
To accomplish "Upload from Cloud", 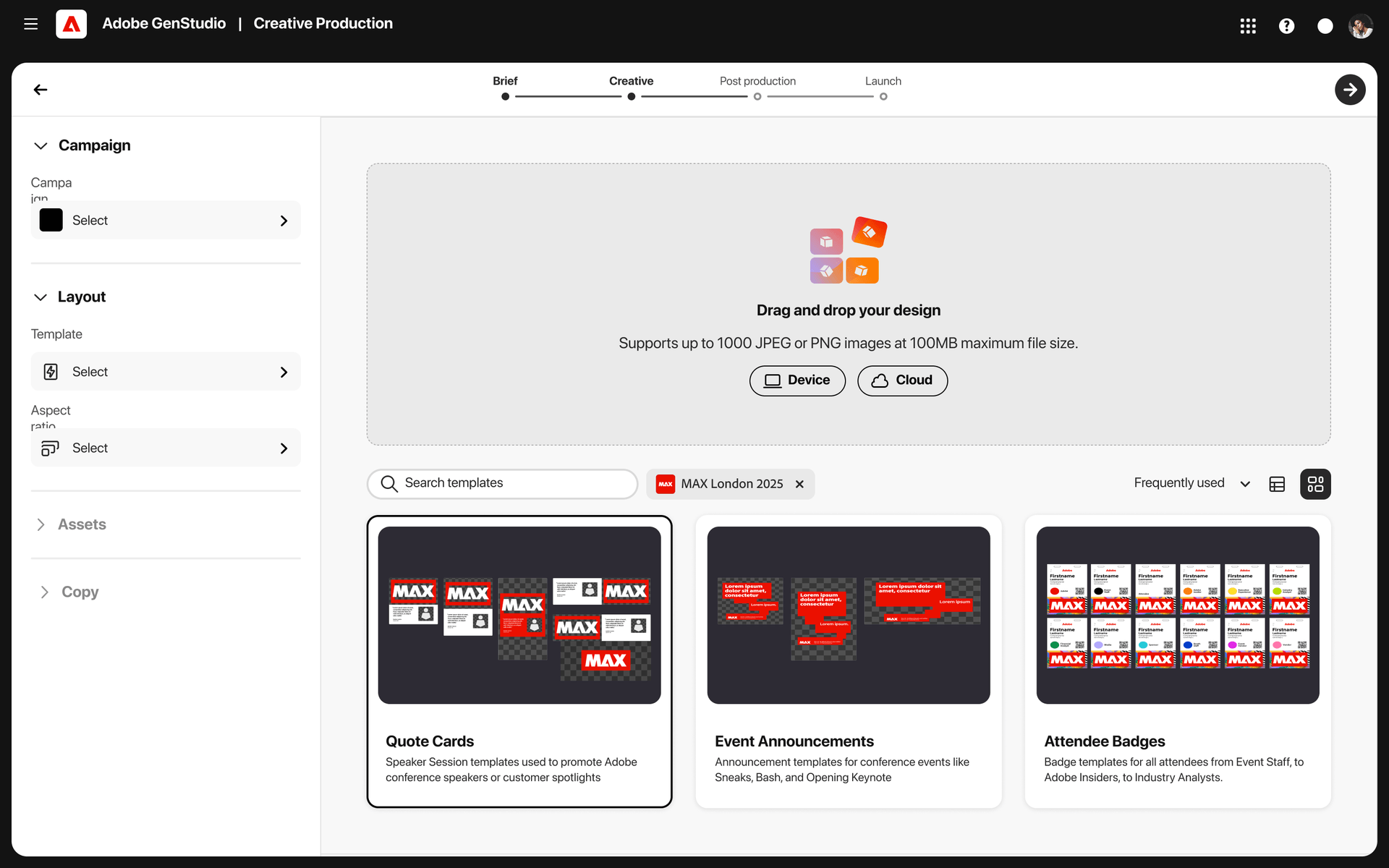I will coord(902,380).
